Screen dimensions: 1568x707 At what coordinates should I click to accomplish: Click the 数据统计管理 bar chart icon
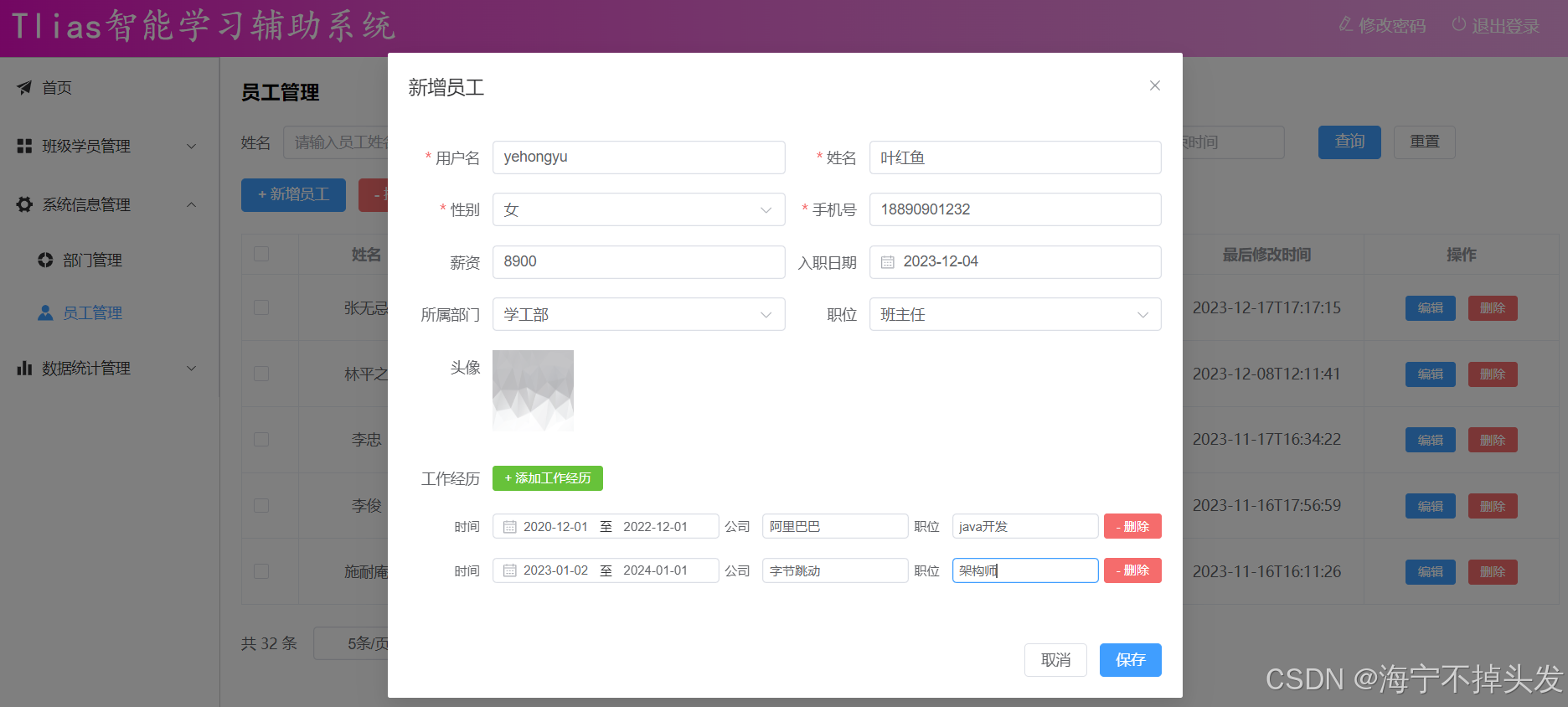tap(24, 368)
